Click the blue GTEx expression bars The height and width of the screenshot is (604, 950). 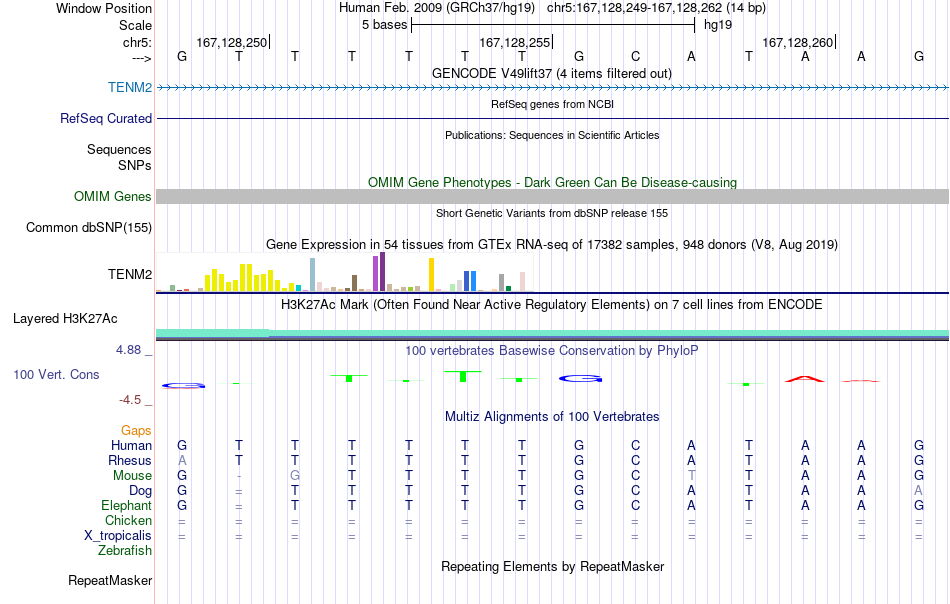point(470,281)
